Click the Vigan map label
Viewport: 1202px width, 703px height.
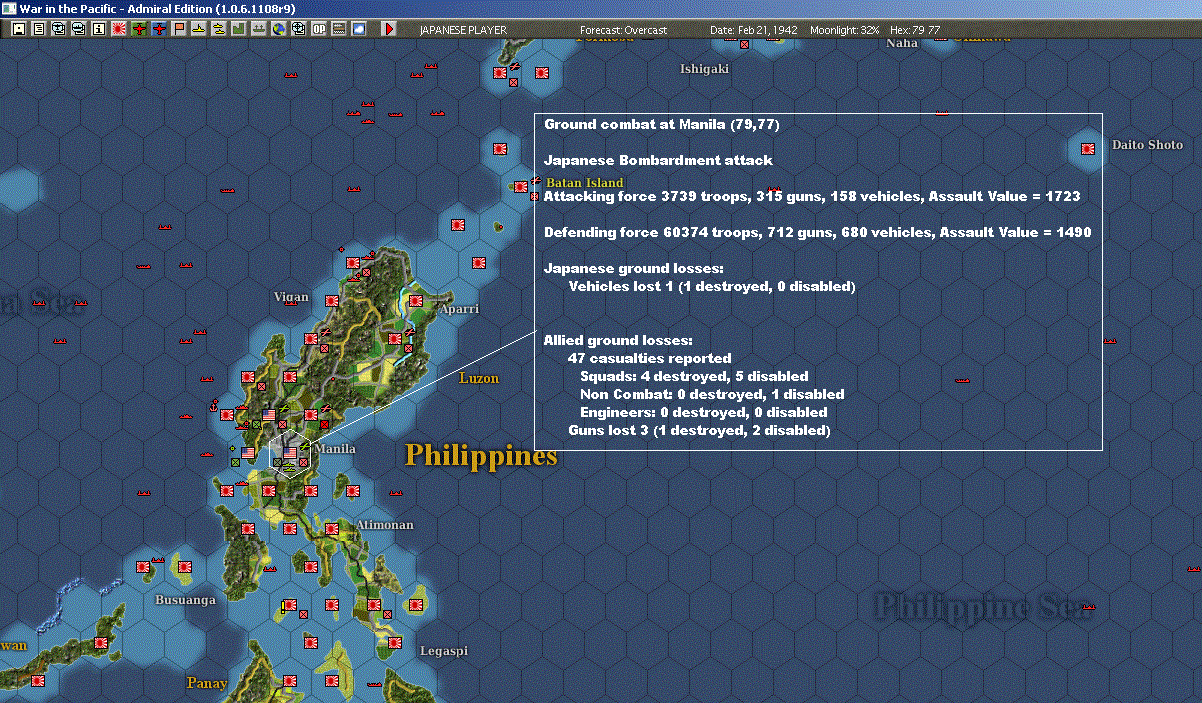click(x=291, y=297)
